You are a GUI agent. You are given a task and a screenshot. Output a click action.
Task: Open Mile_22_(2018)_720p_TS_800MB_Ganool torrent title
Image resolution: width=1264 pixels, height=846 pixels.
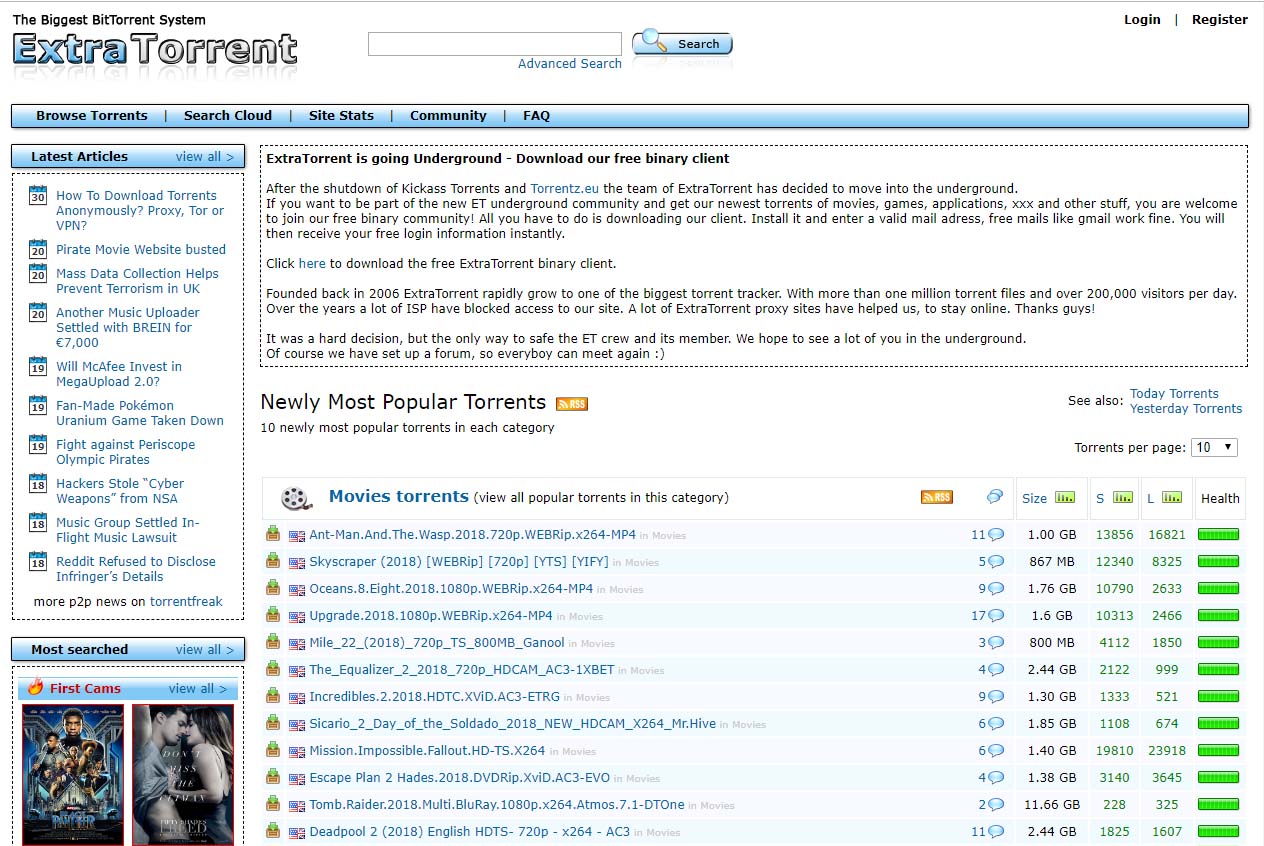[437, 642]
